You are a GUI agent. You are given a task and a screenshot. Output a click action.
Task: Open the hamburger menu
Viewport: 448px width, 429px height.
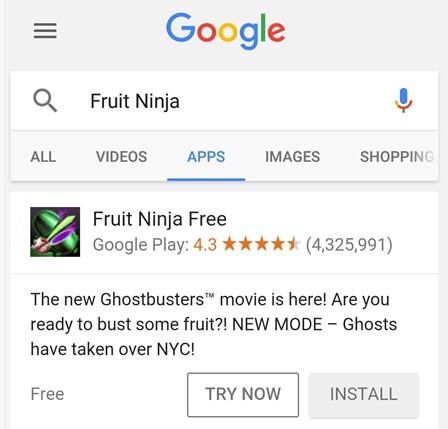pyautogui.click(x=45, y=31)
